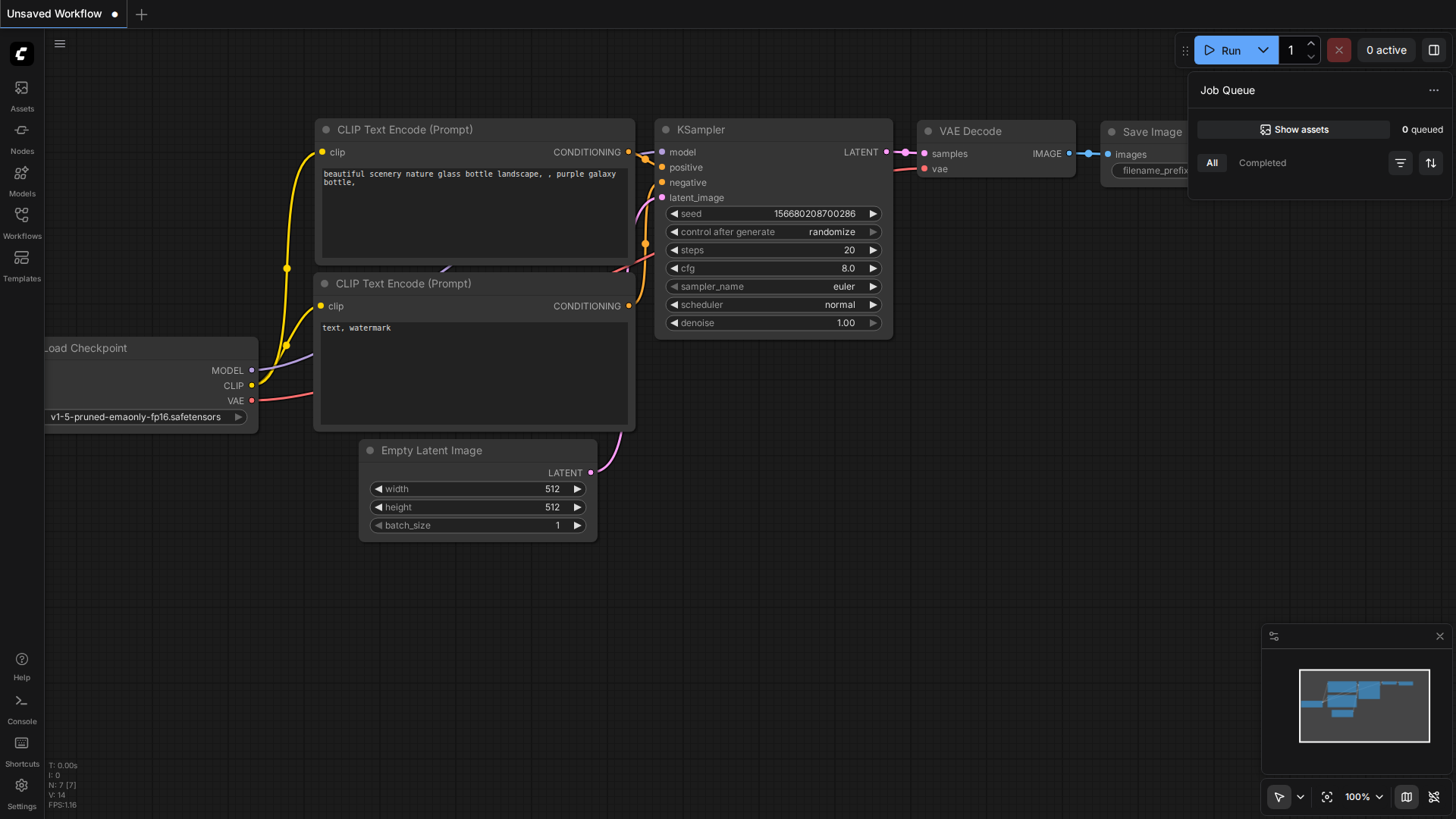Viewport: 1456px width, 819px height.
Task: Click the negative prompt text field with 'text, watermark'
Action: (x=474, y=373)
